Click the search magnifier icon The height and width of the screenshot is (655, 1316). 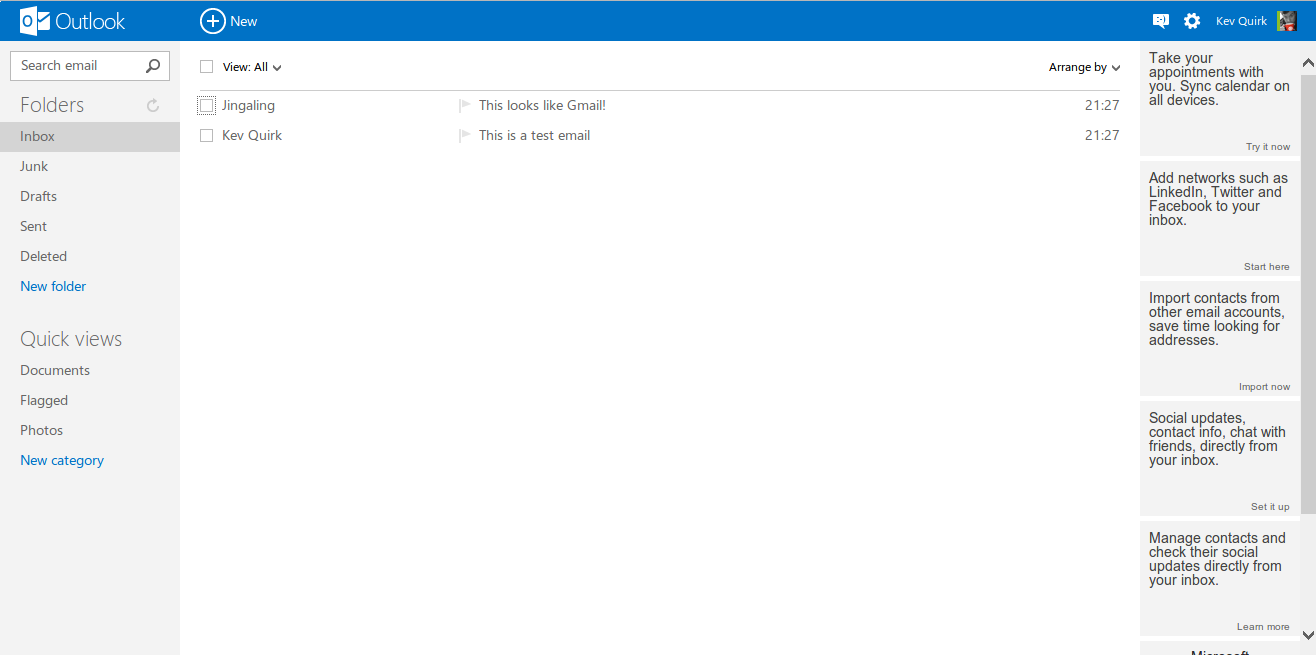pyautogui.click(x=153, y=66)
